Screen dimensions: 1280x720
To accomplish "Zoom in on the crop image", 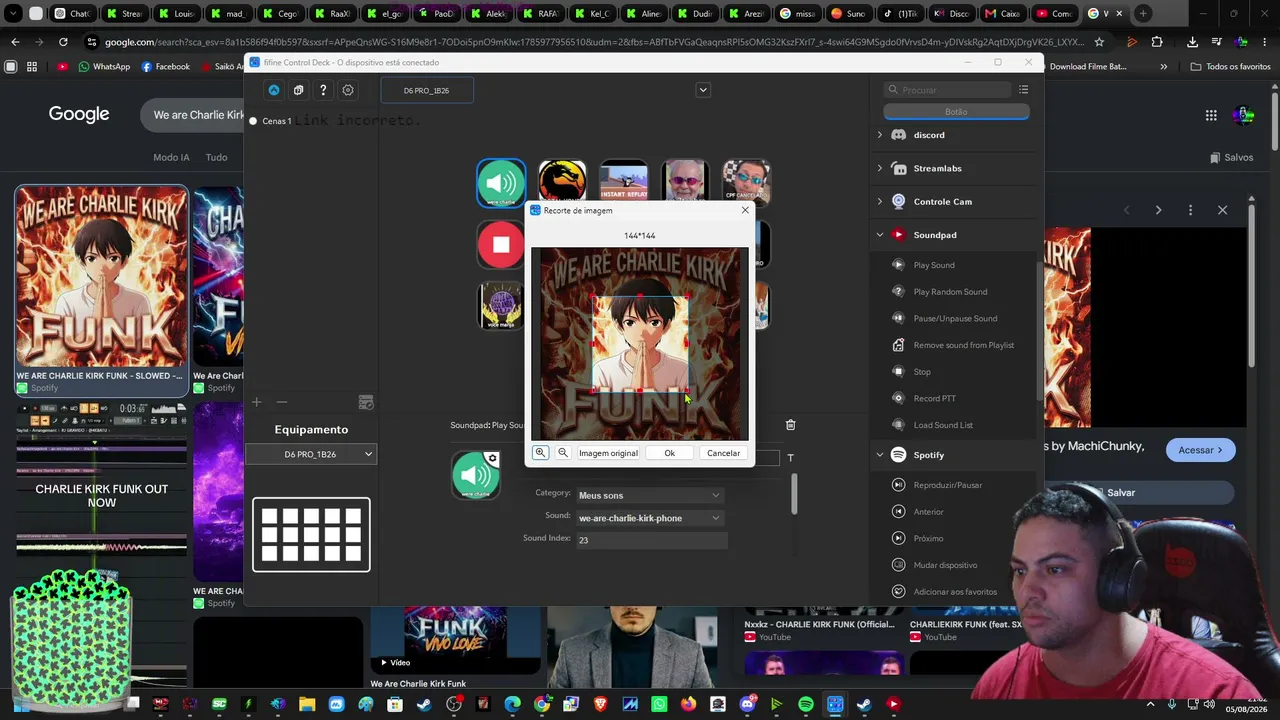I will 540,453.
